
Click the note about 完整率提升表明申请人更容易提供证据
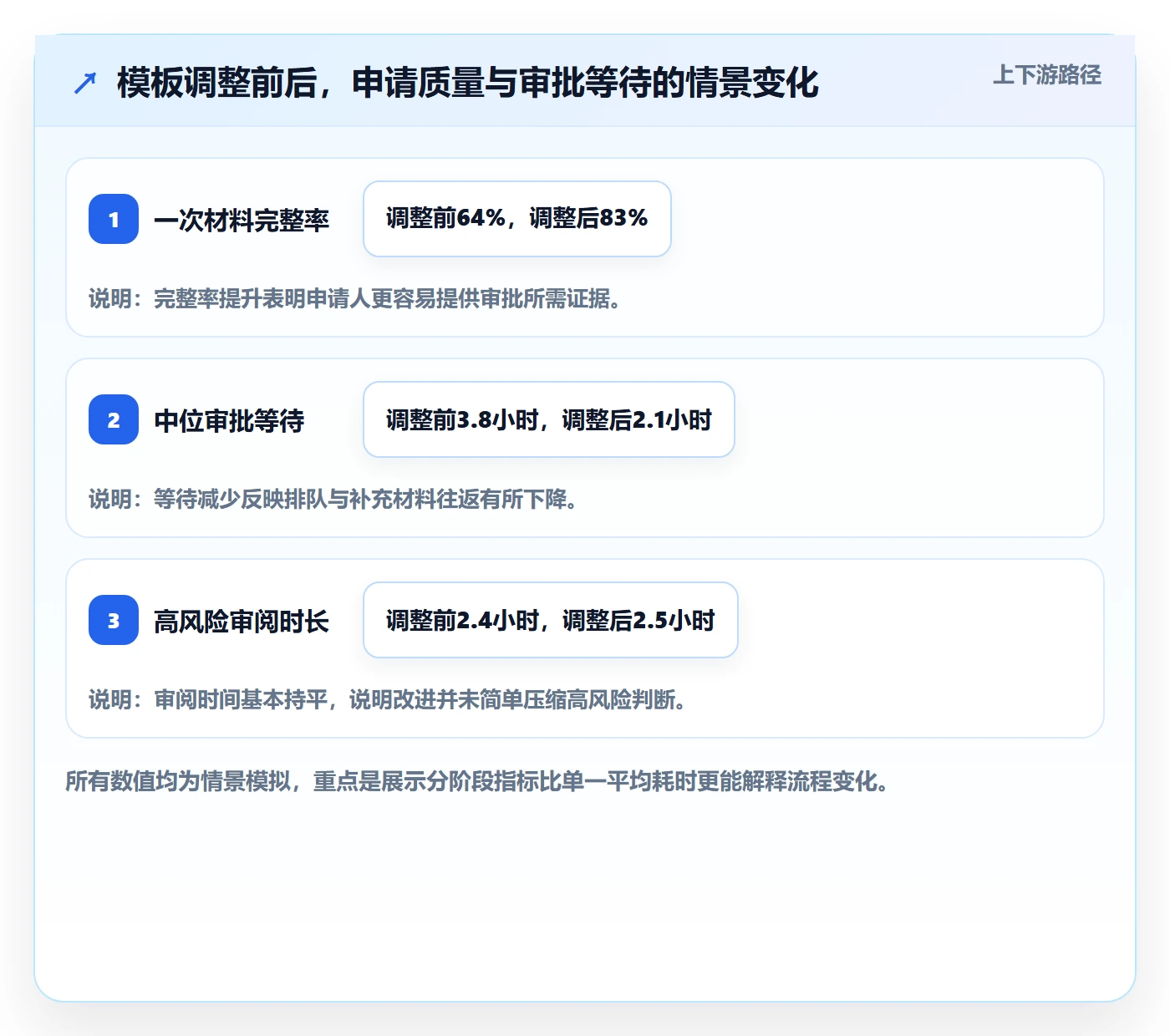356,299
